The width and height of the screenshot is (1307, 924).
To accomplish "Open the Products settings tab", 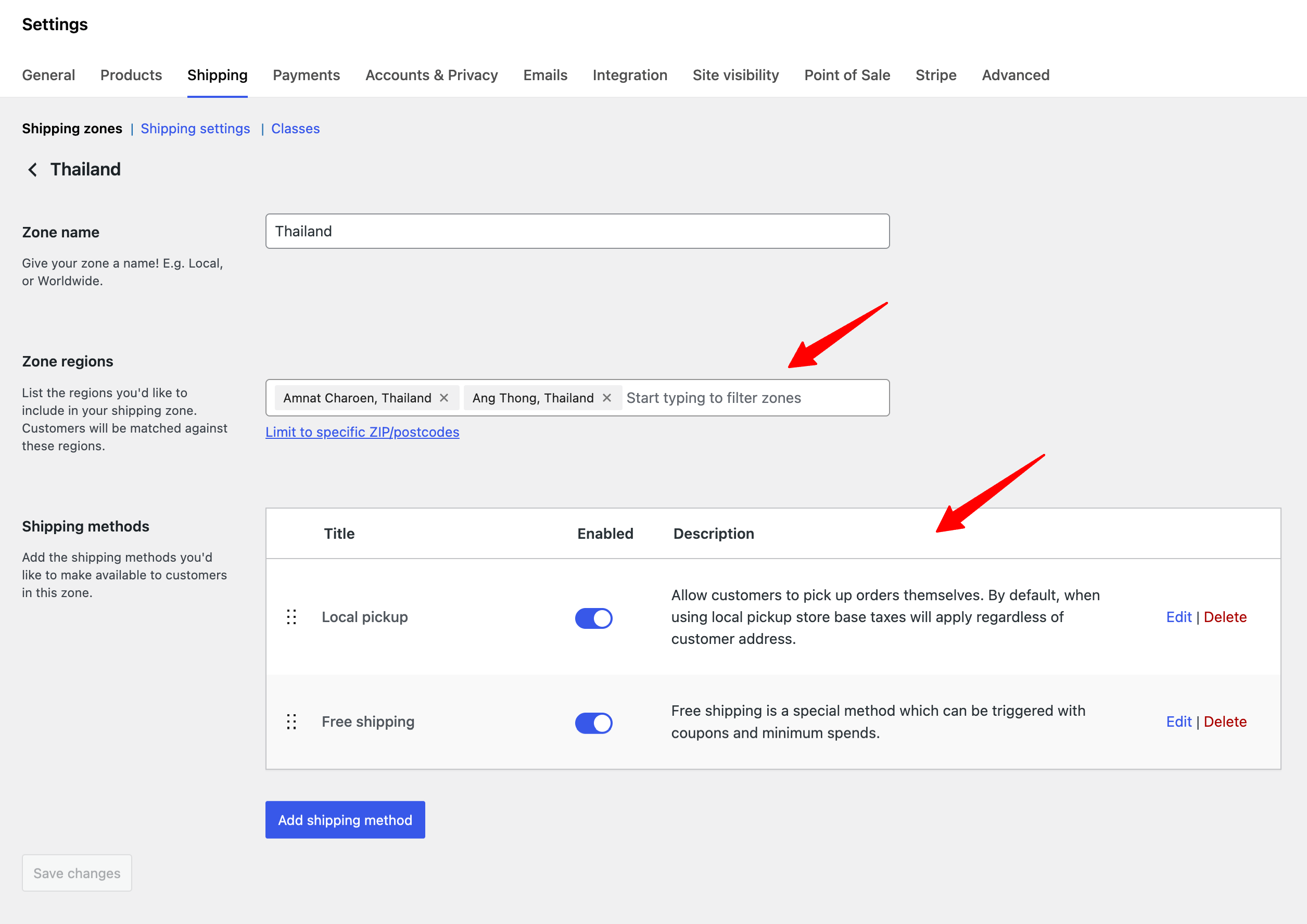I will pos(131,75).
